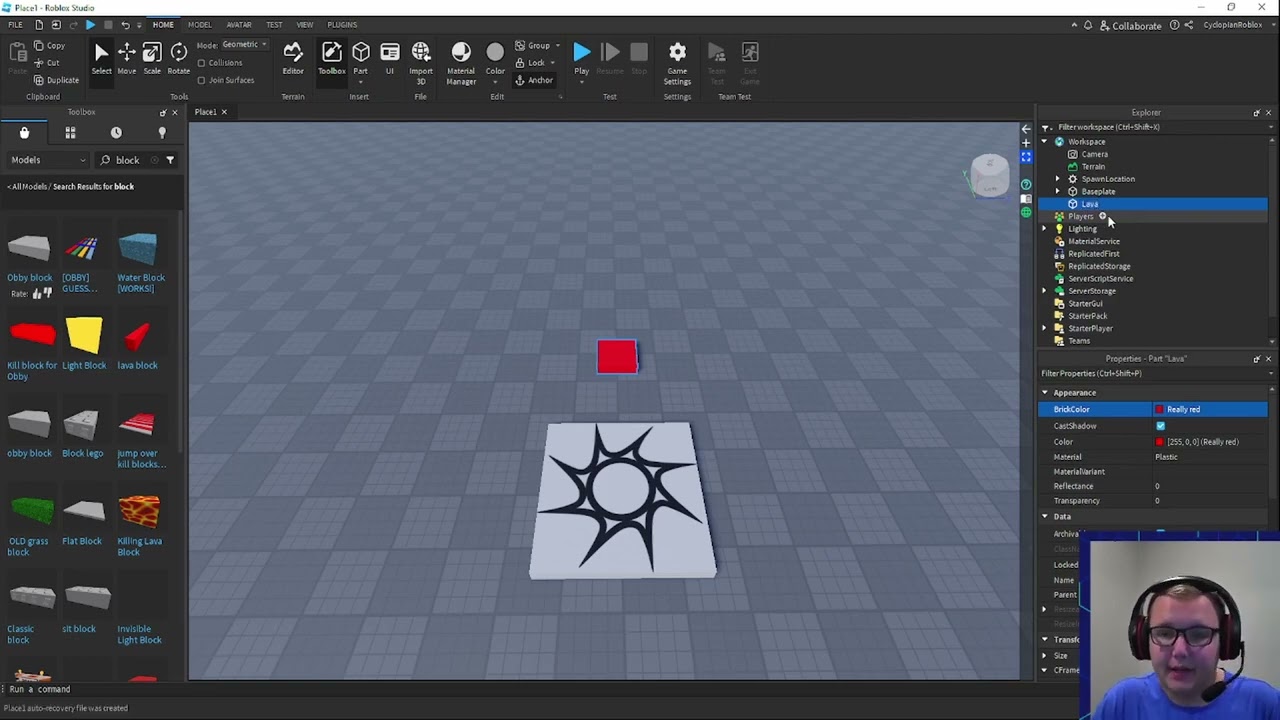Click the red lava part in viewport
The height and width of the screenshot is (720, 1280).
coord(617,356)
